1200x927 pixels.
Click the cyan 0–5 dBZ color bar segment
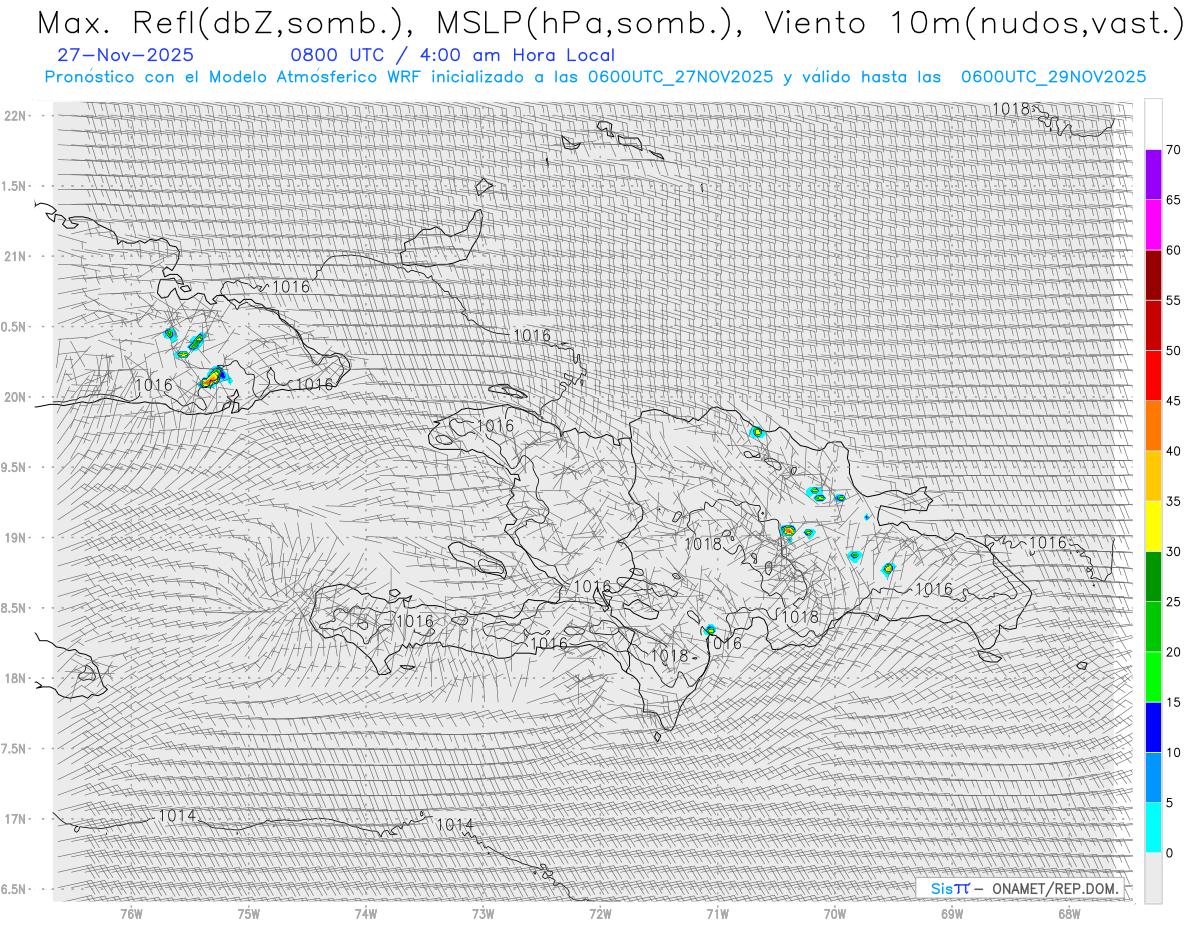(x=1153, y=827)
